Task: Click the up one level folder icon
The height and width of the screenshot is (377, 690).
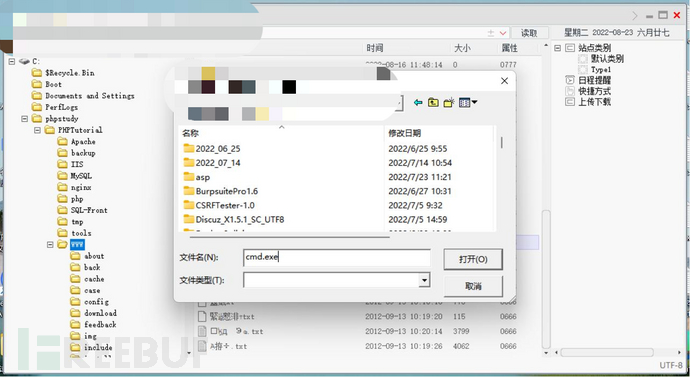Action: pyautogui.click(x=433, y=102)
